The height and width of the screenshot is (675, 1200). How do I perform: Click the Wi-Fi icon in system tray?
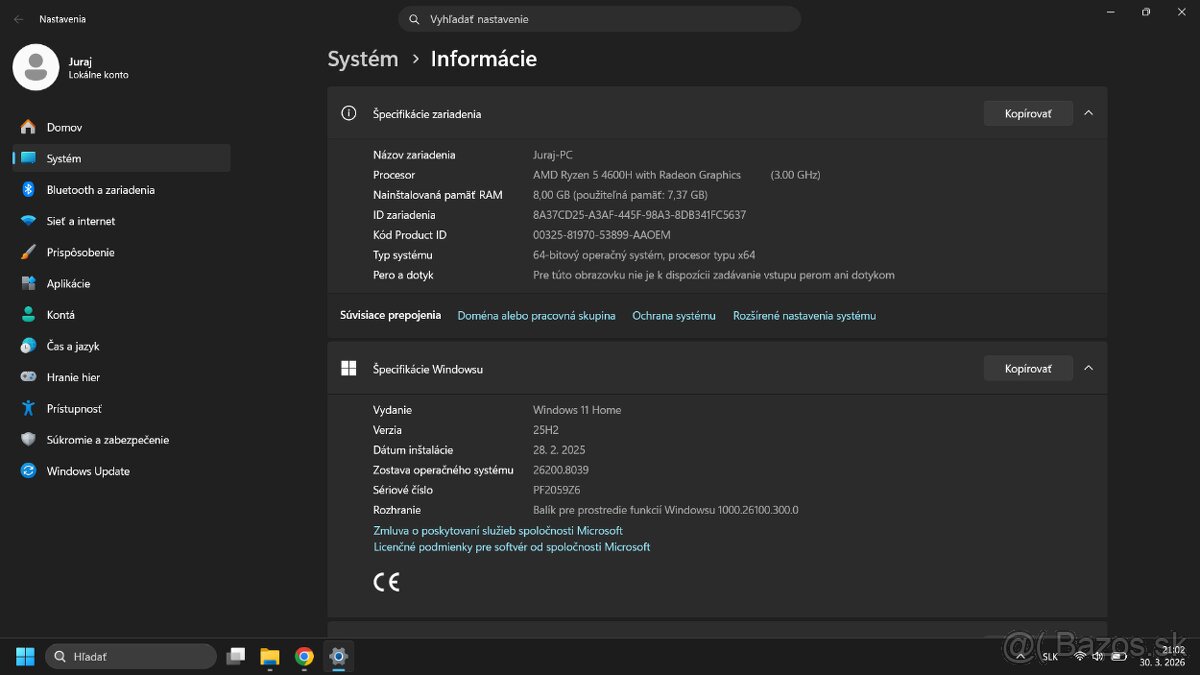click(1080, 657)
